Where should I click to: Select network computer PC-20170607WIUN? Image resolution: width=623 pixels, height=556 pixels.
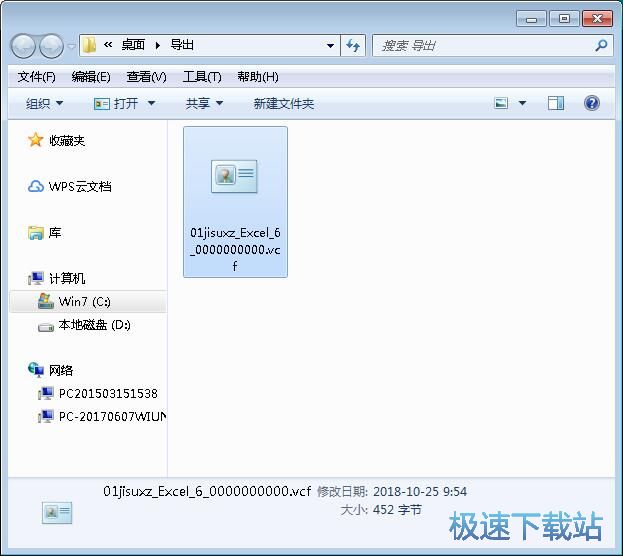point(102,417)
